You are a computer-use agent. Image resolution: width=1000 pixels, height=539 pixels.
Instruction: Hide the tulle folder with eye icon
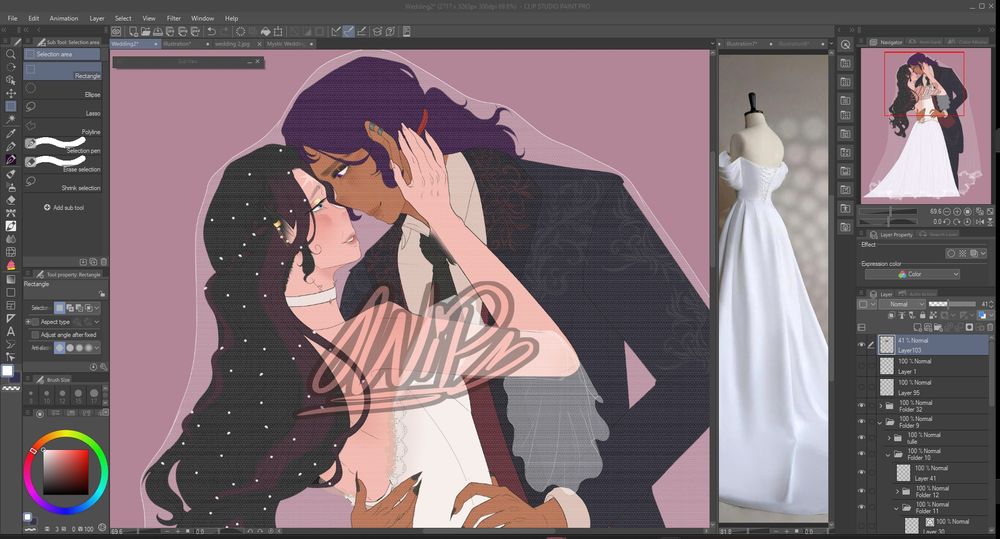pyautogui.click(x=862, y=438)
